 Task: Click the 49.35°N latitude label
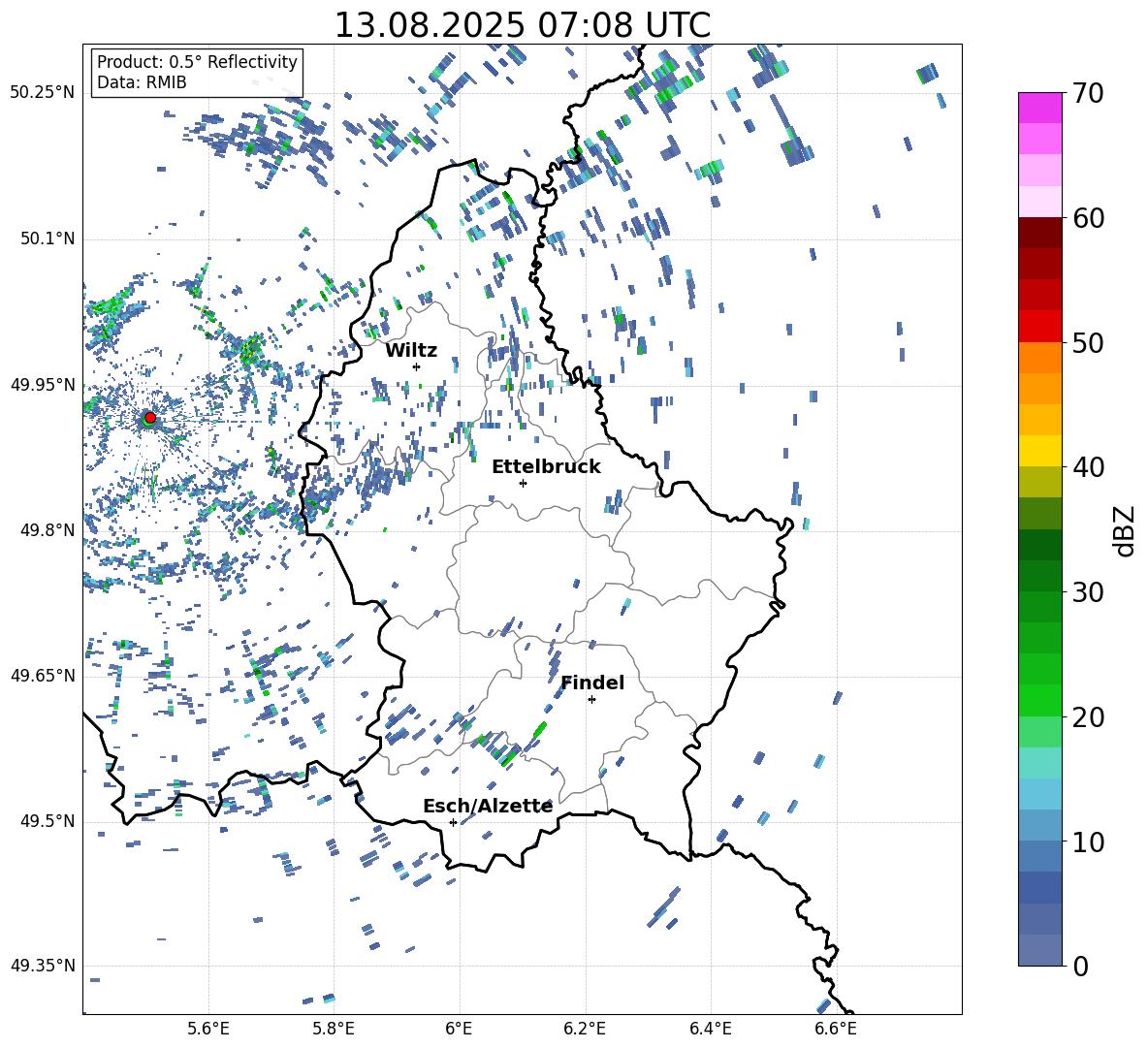(x=43, y=966)
